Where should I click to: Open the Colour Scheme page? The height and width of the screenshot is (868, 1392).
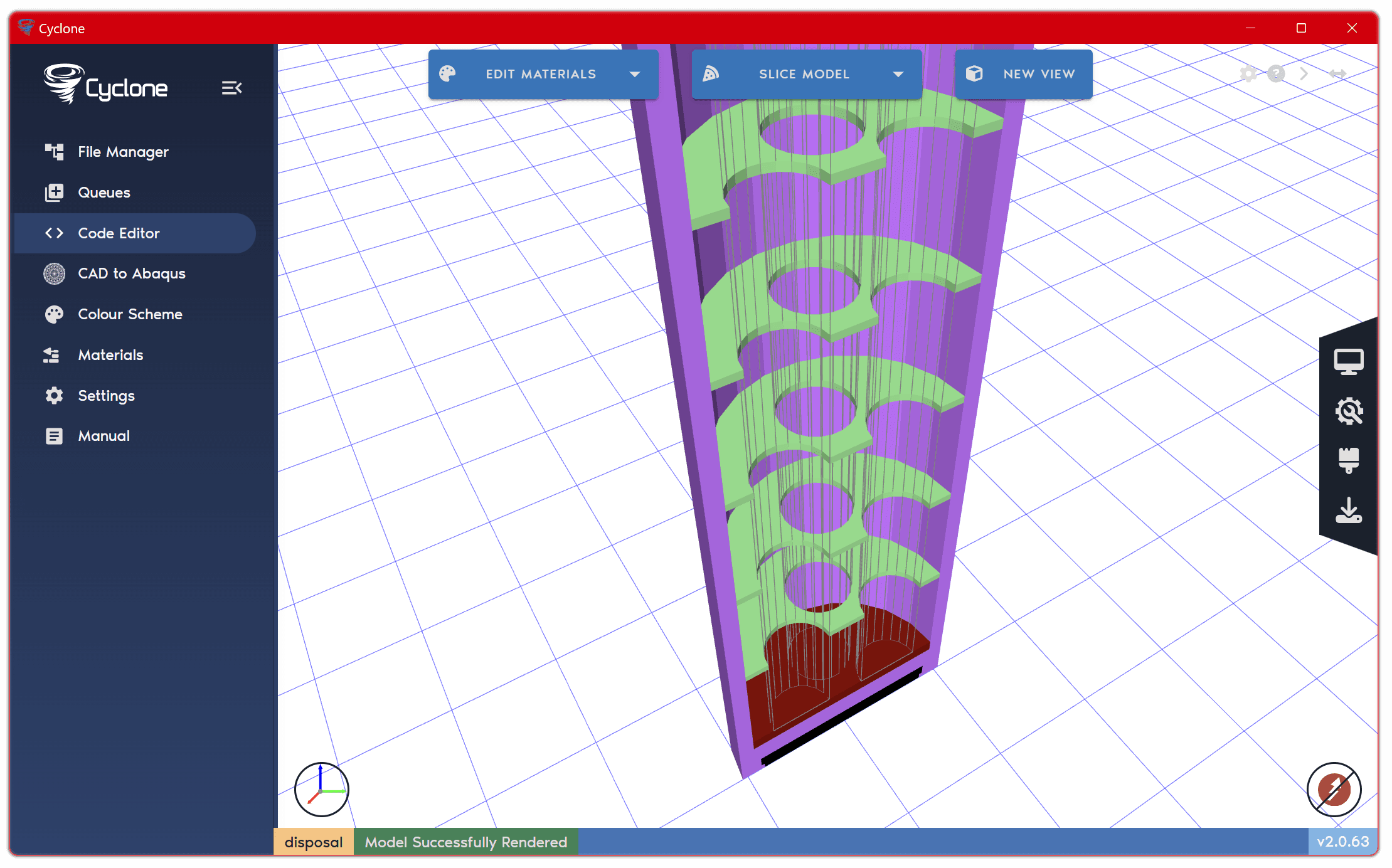click(x=130, y=314)
